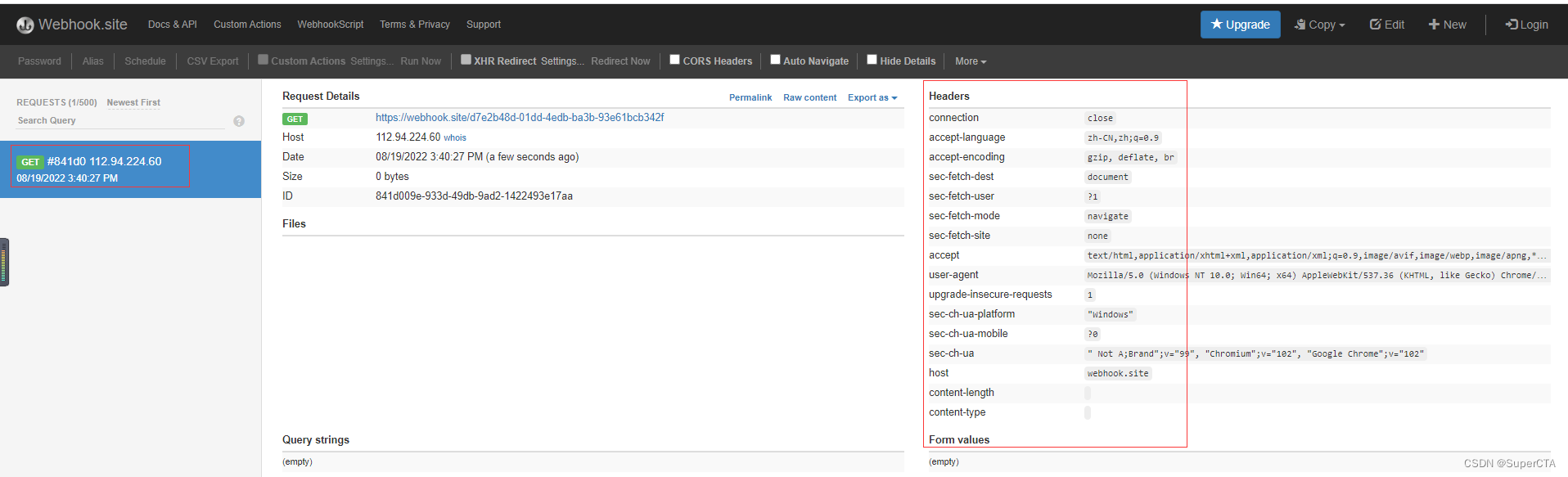Click the Webhook.site brand name
1568x477 pixels.
(83, 25)
